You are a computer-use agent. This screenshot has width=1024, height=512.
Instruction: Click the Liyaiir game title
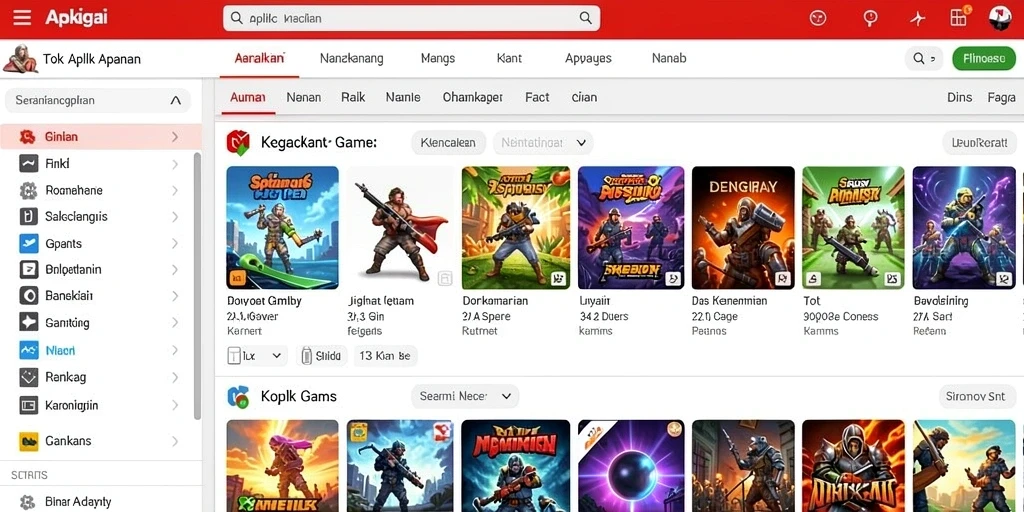(595, 301)
